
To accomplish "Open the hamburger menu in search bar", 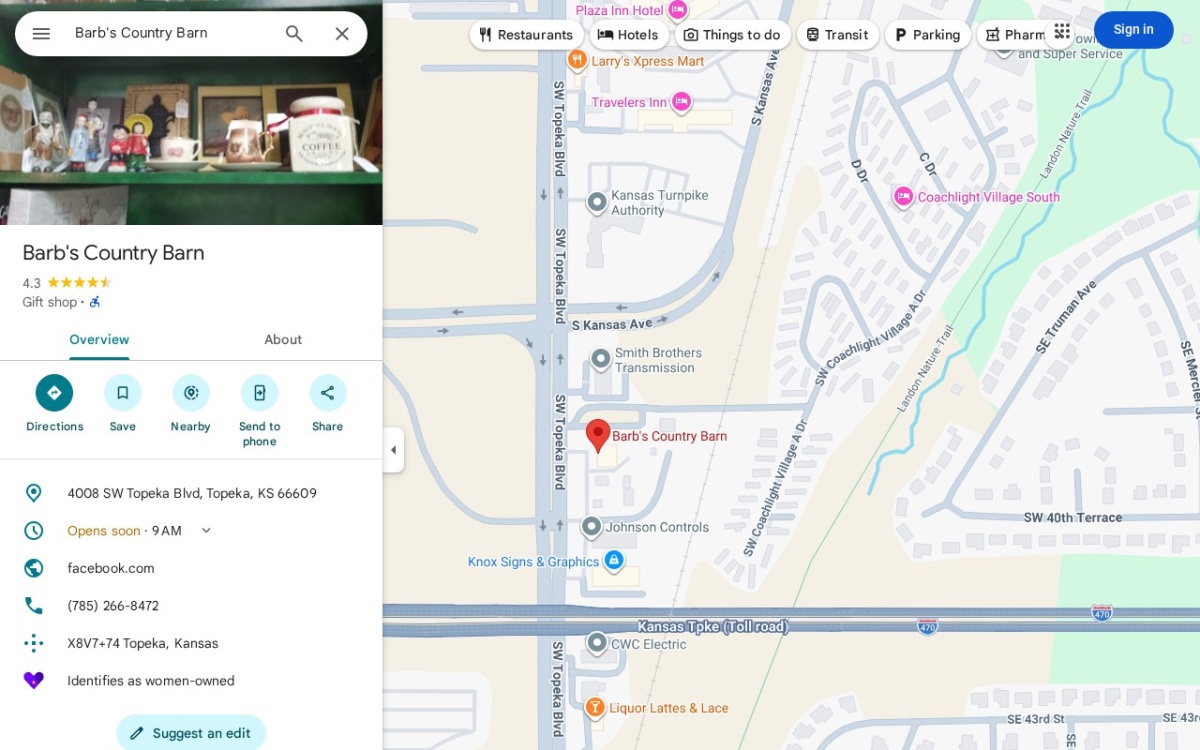I will [41, 33].
